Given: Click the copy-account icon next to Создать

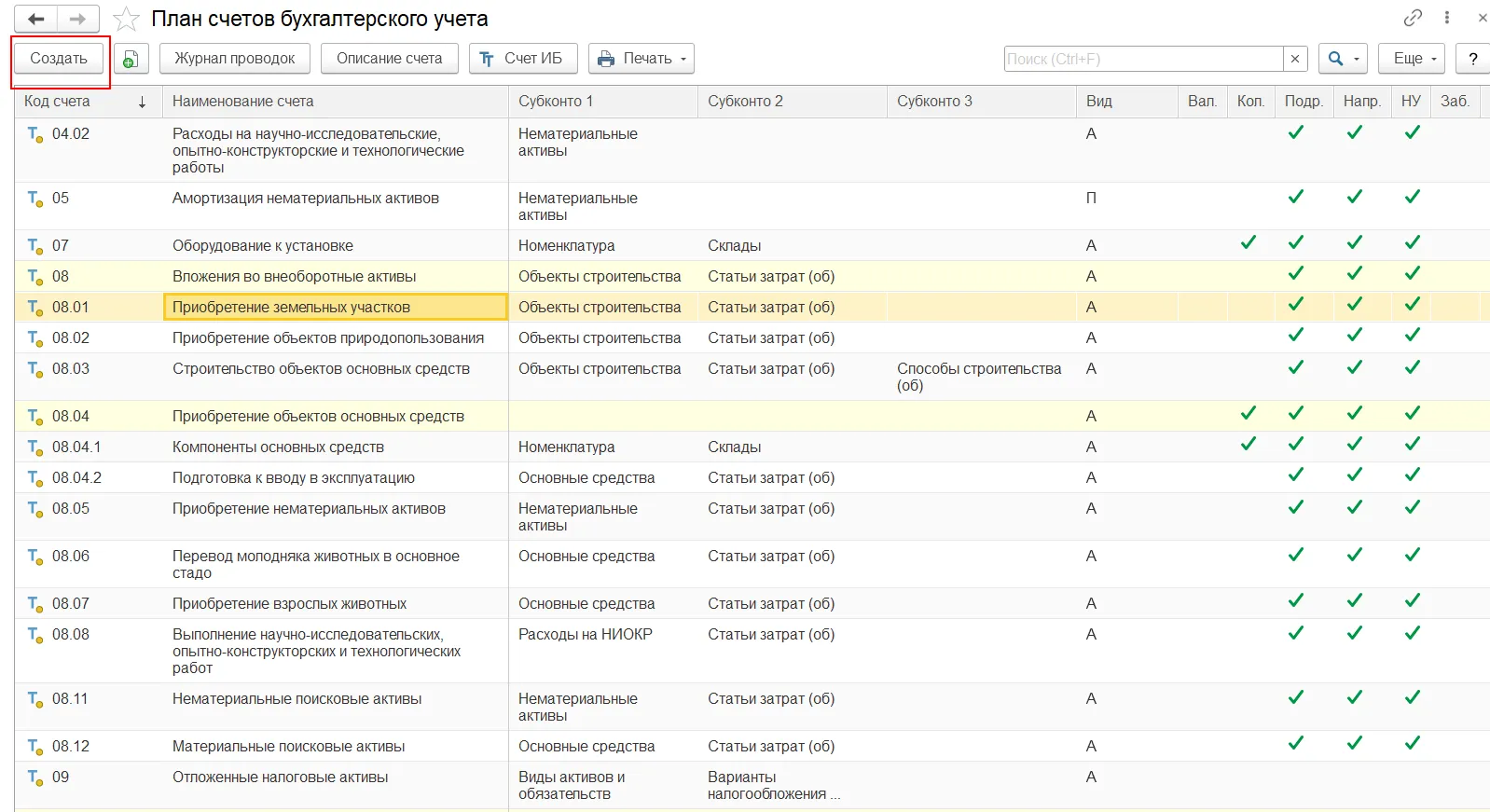Looking at the screenshot, I should click(x=131, y=59).
